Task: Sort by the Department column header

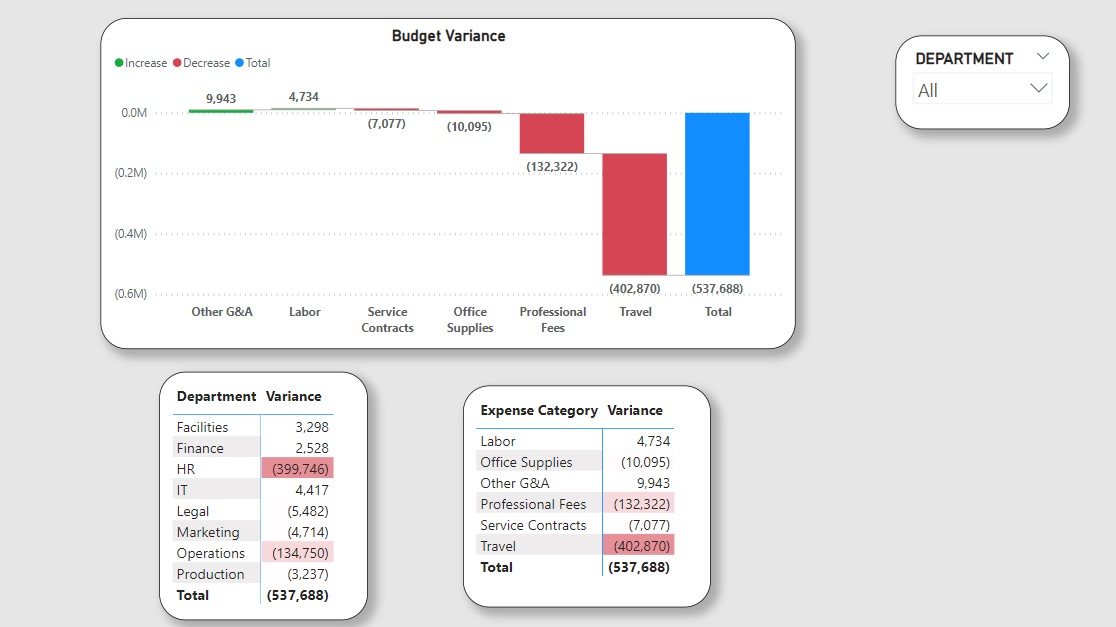Action: pos(216,396)
